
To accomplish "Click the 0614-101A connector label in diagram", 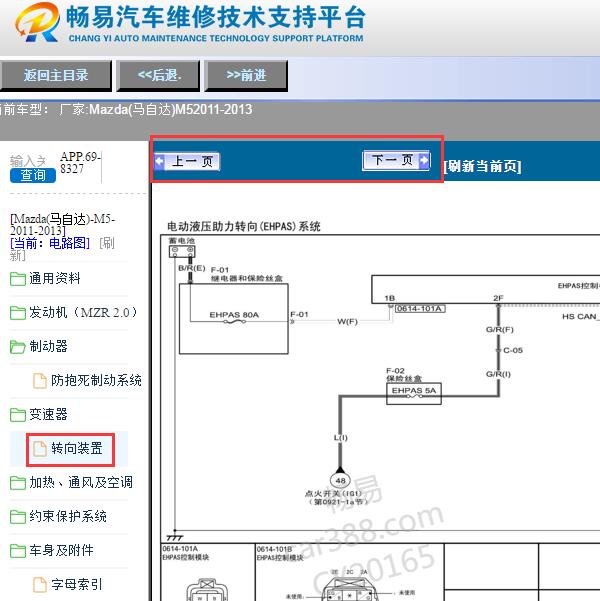I will pyautogui.click(x=420, y=309).
